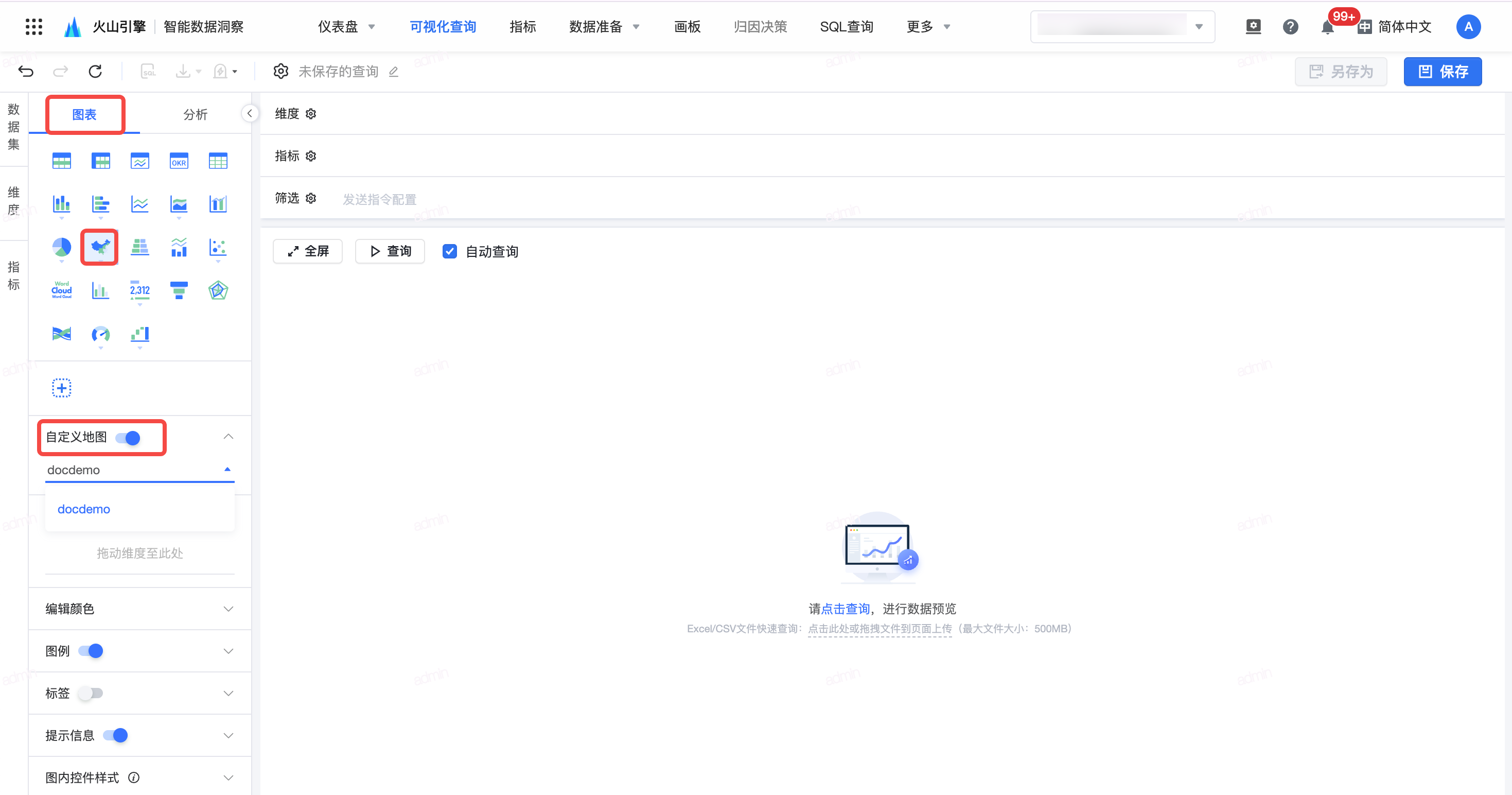The image size is (1512, 795).
Task: Select the funnel chart type
Action: coord(179,289)
